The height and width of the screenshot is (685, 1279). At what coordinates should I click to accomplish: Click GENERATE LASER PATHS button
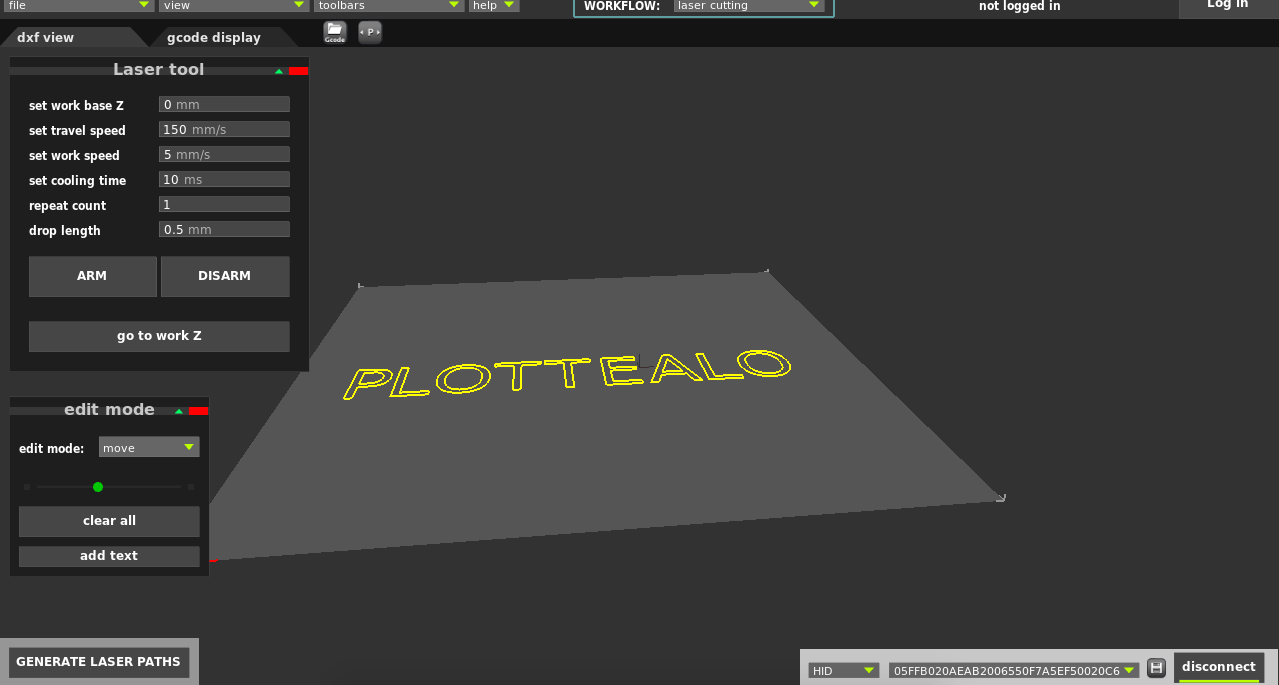[x=98, y=661]
